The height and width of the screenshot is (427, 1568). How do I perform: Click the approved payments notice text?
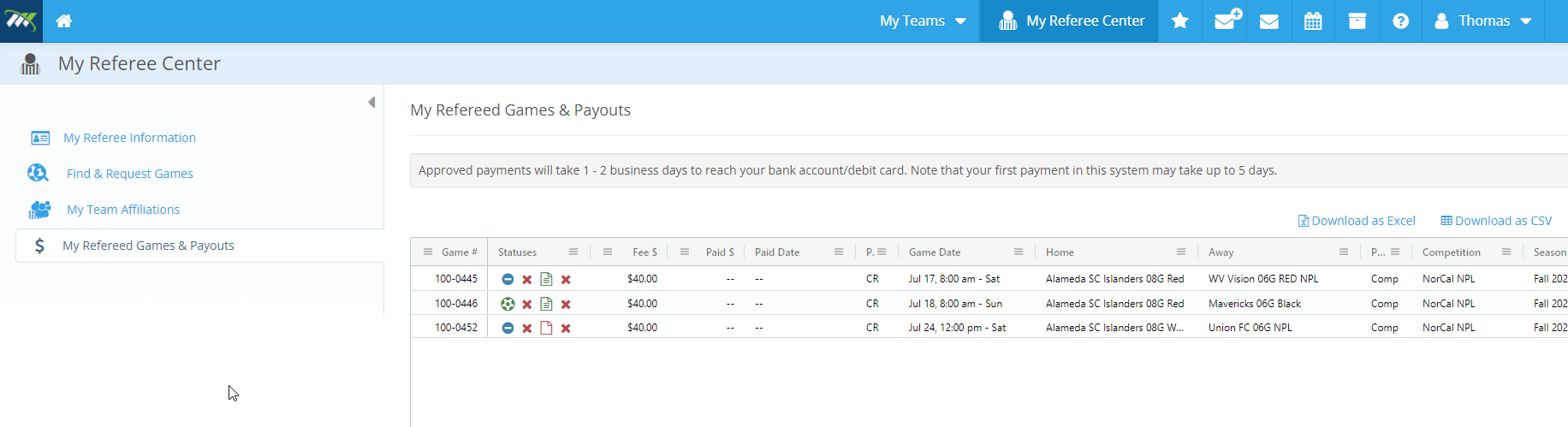(x=847, y=170)
